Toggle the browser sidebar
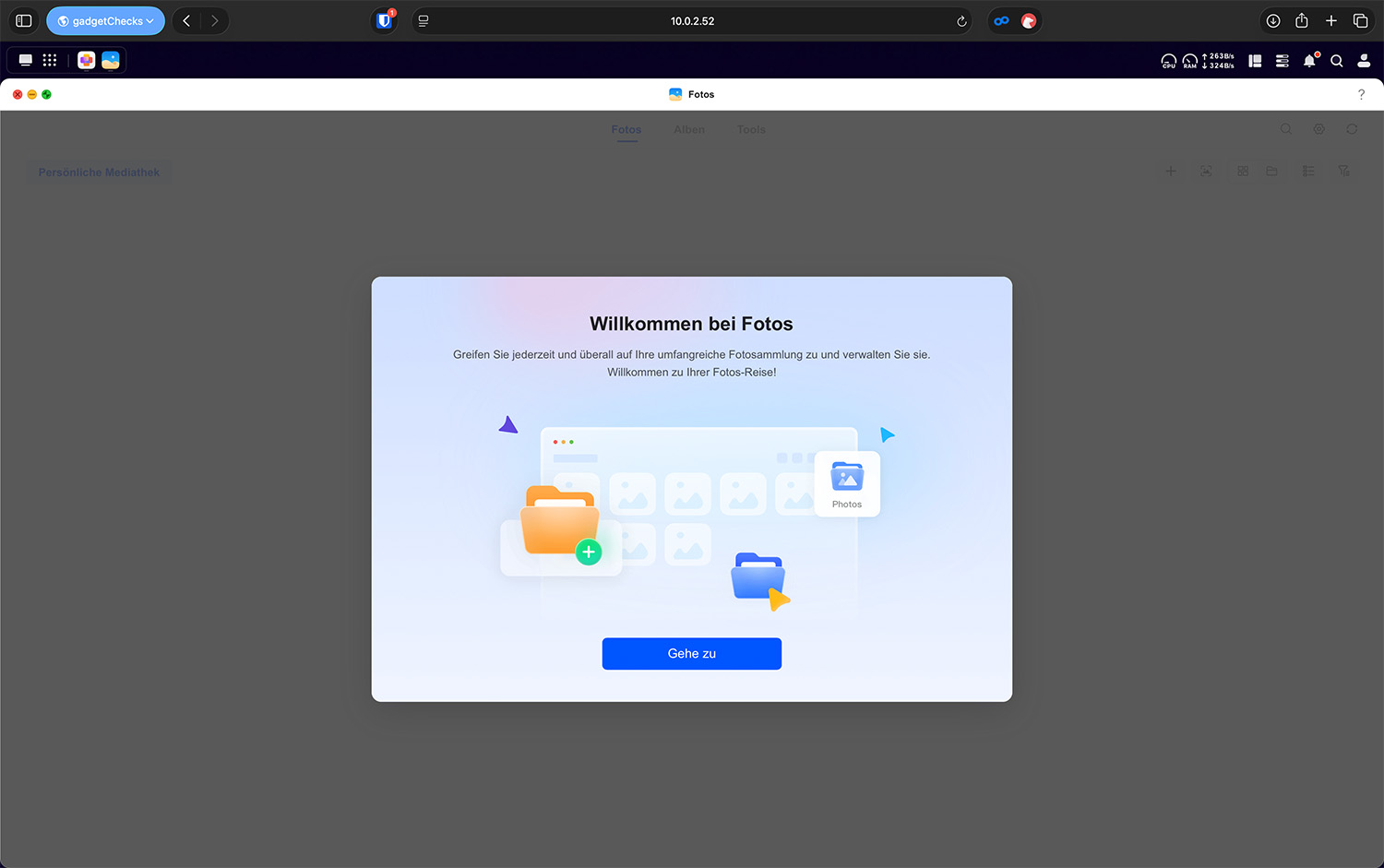This screenshot has height=868, width=1384. (24, 20)
